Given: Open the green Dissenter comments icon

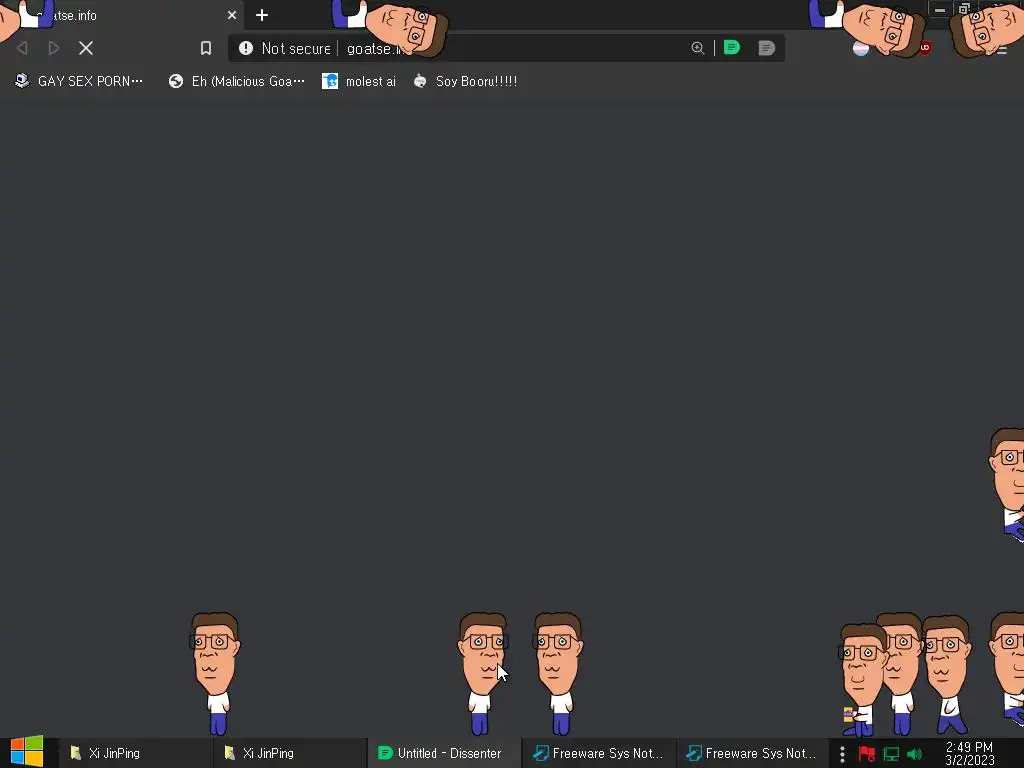Looking at the screenshot, I should [x=731, y=48].
